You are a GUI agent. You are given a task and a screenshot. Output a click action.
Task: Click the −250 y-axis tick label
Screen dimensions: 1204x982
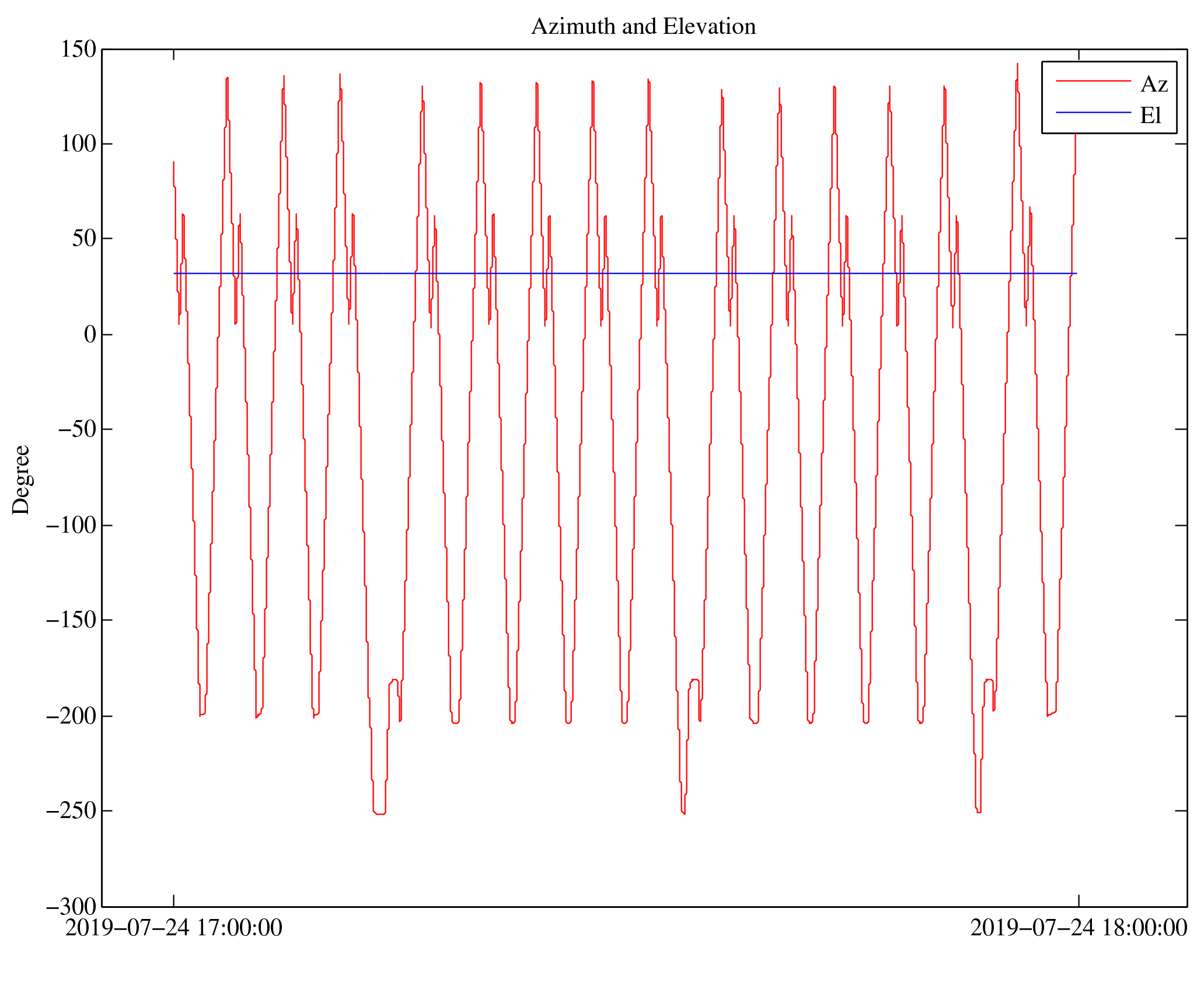point(71,811)
